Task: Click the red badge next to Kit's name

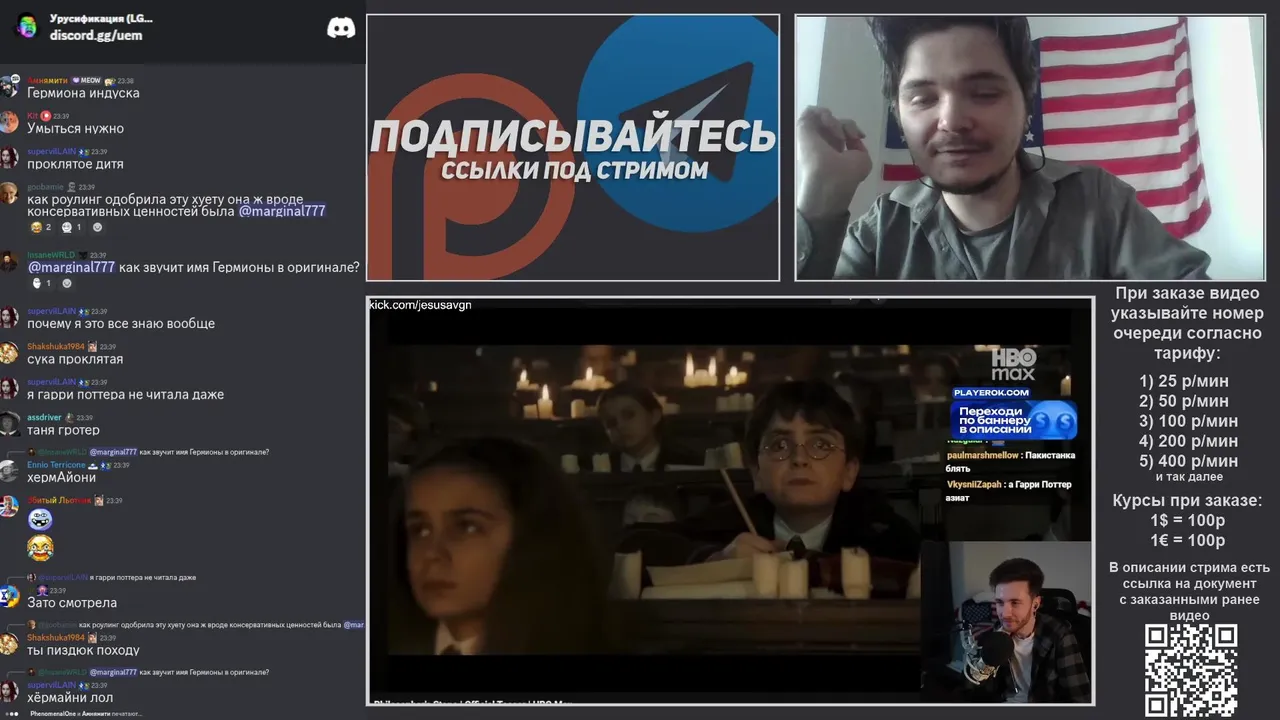Action: tap(46, 116)
